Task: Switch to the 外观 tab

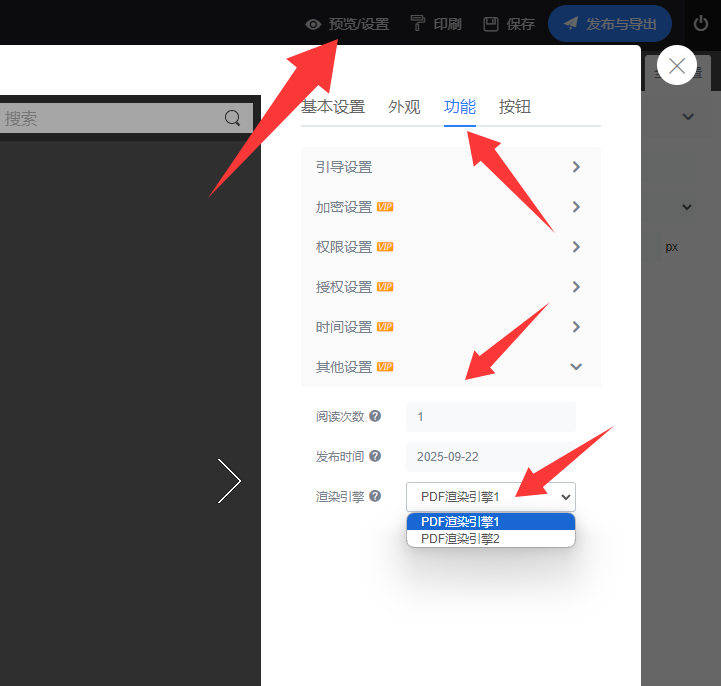Action: point(404,107)
